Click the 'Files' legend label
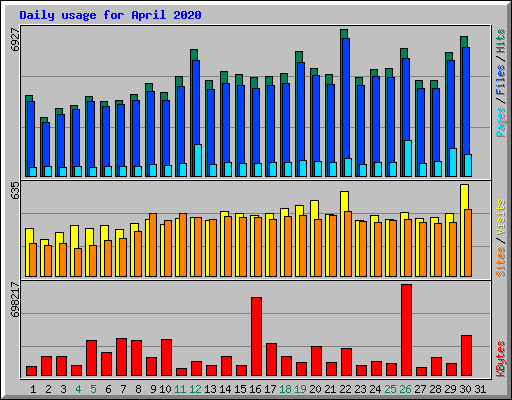The image size is (512, 400). pos(501,79)
